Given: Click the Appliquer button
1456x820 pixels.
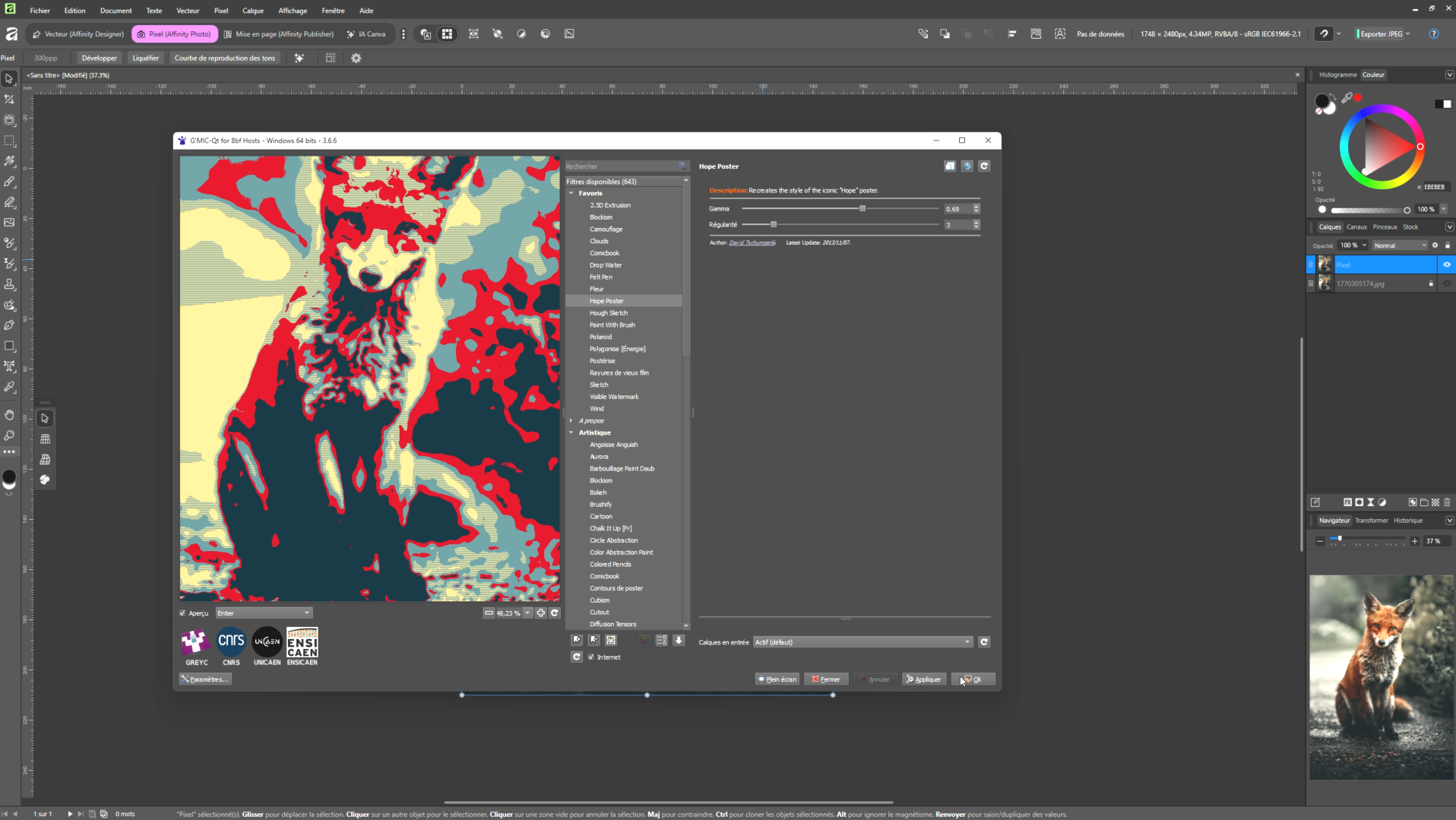Looking at the screenshot, I should click(924, 679).
